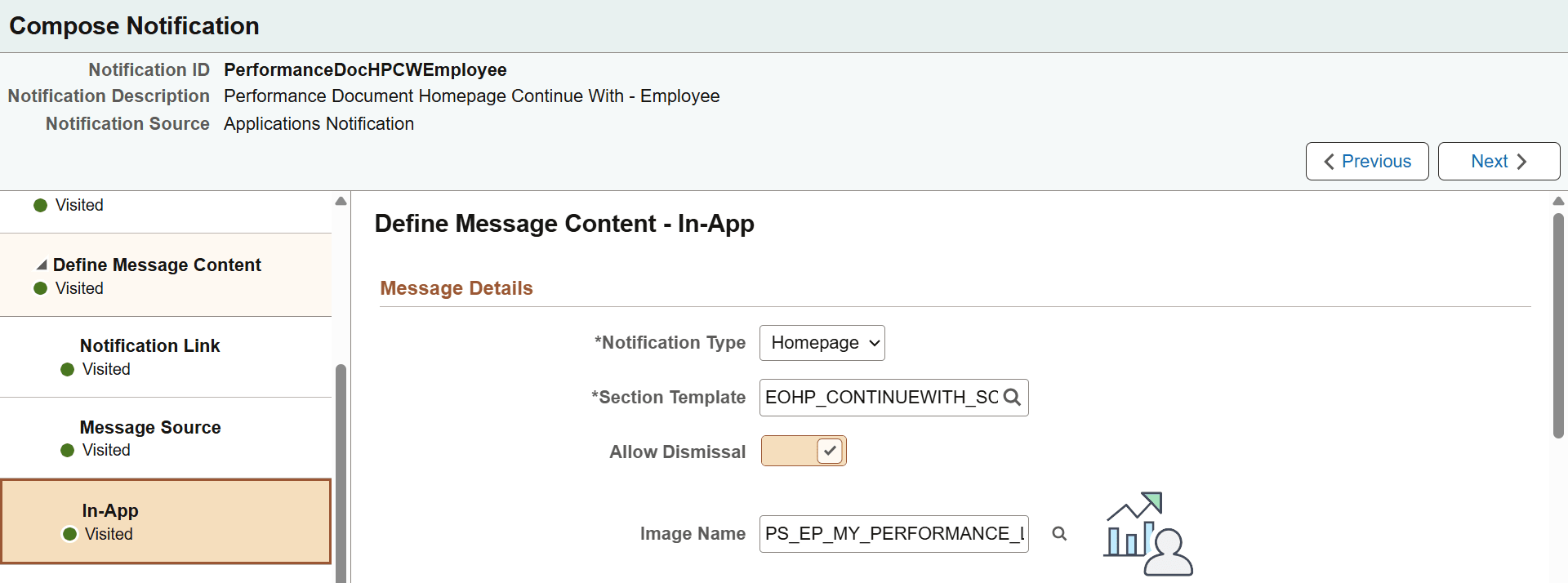The image size is (1568, 583).
Task: Click green status dot under Notification Link
Action: (x=68, y=370)
